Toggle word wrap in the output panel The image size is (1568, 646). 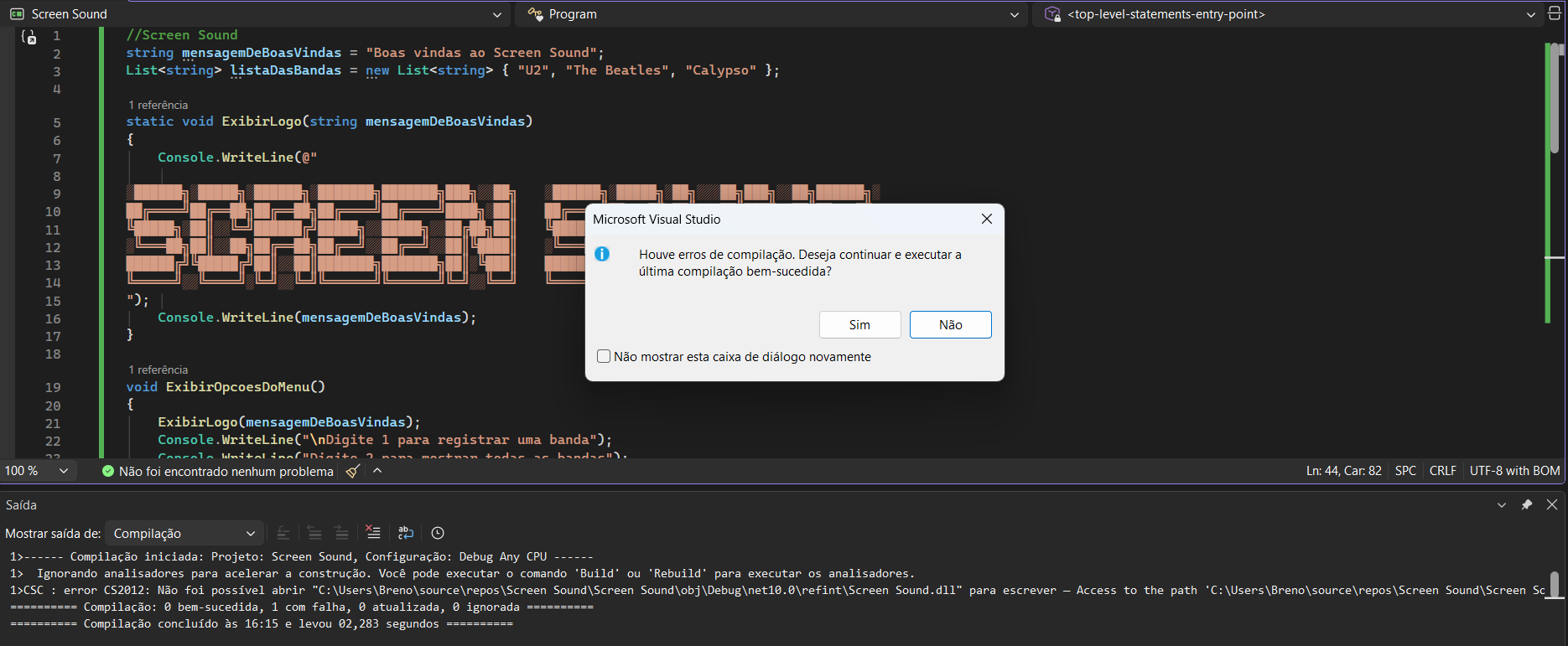[x=406, y=533]
